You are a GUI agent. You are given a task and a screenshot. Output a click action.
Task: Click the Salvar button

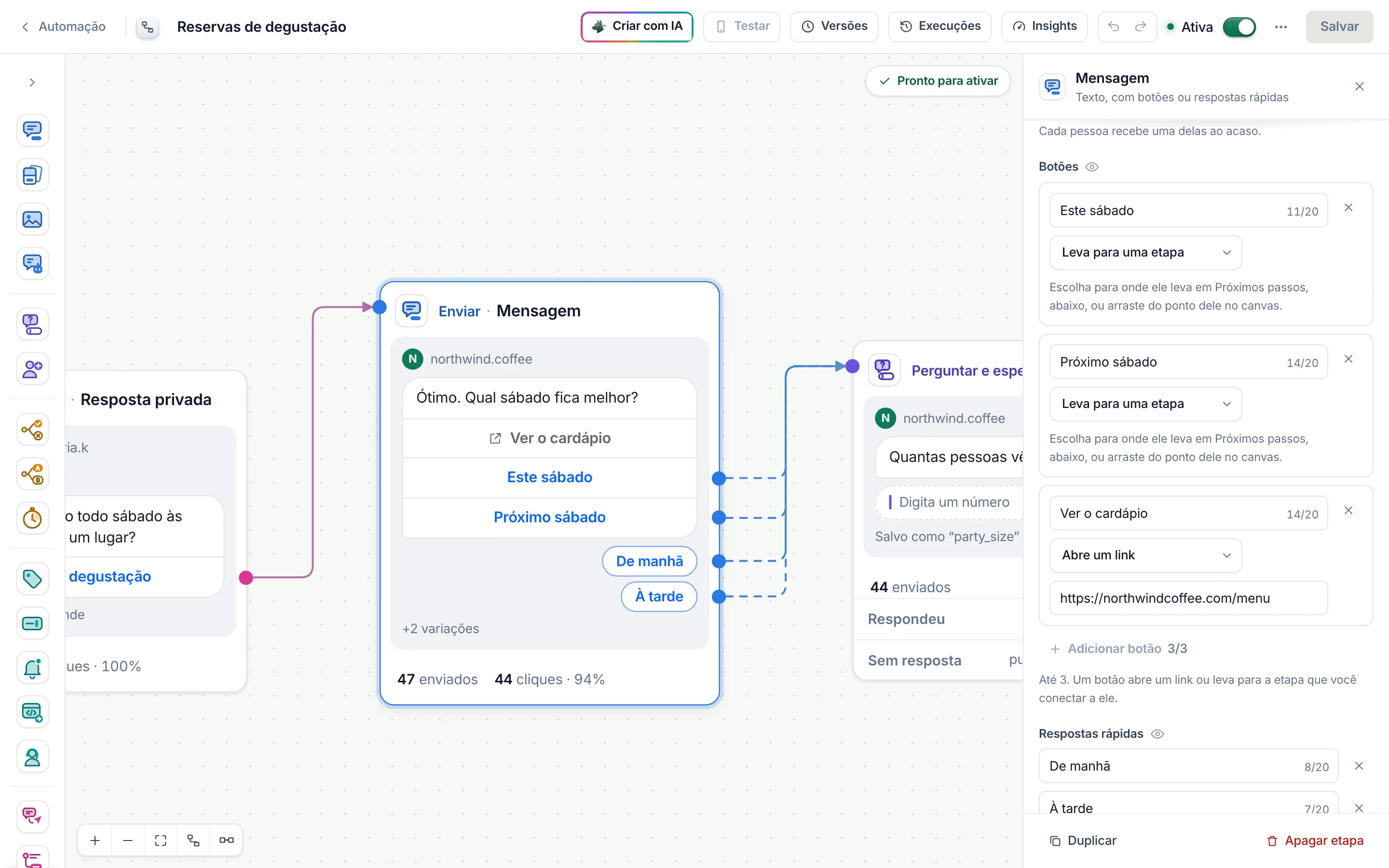(x=1339, y=27)
